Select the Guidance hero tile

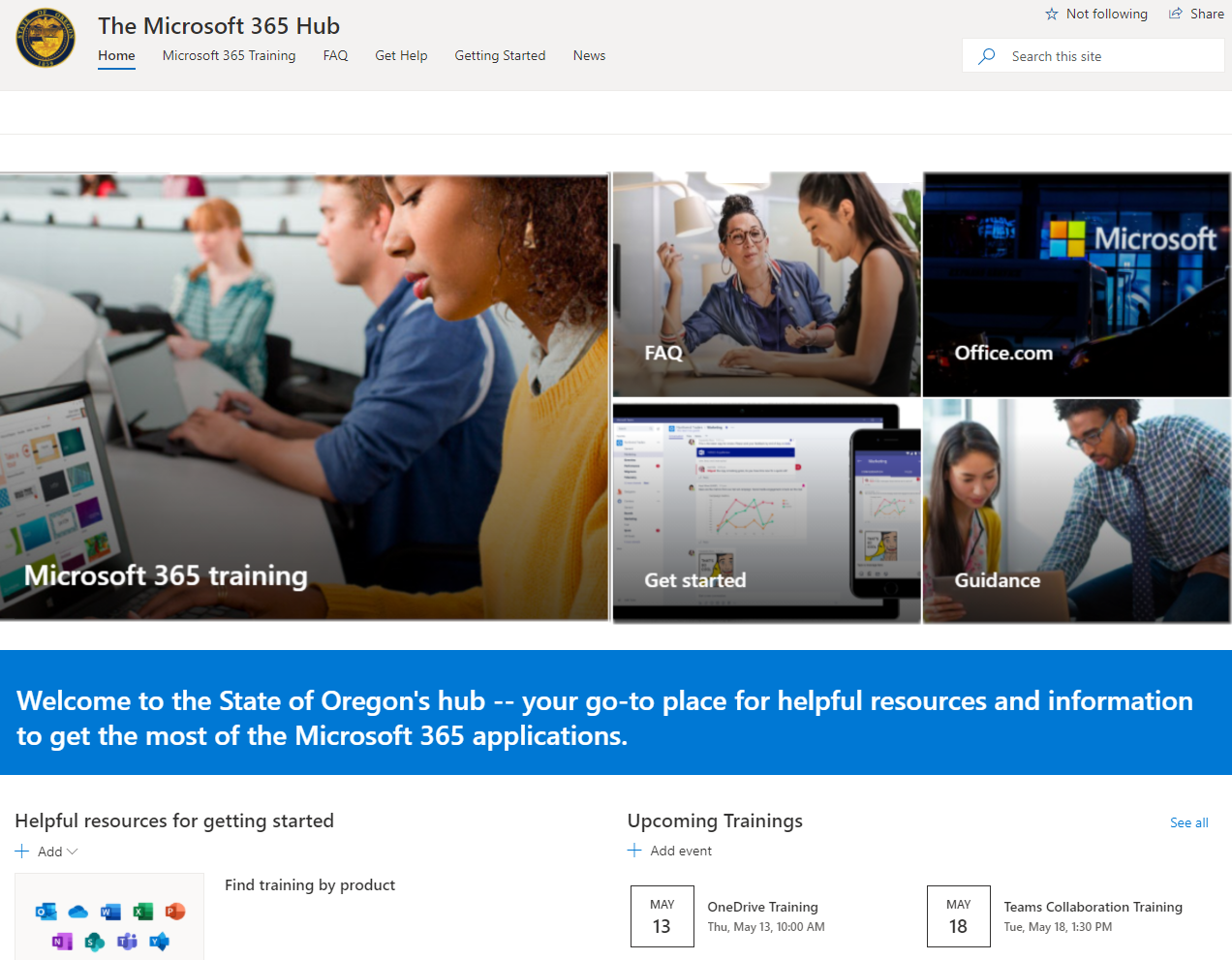click(1076, 511)
